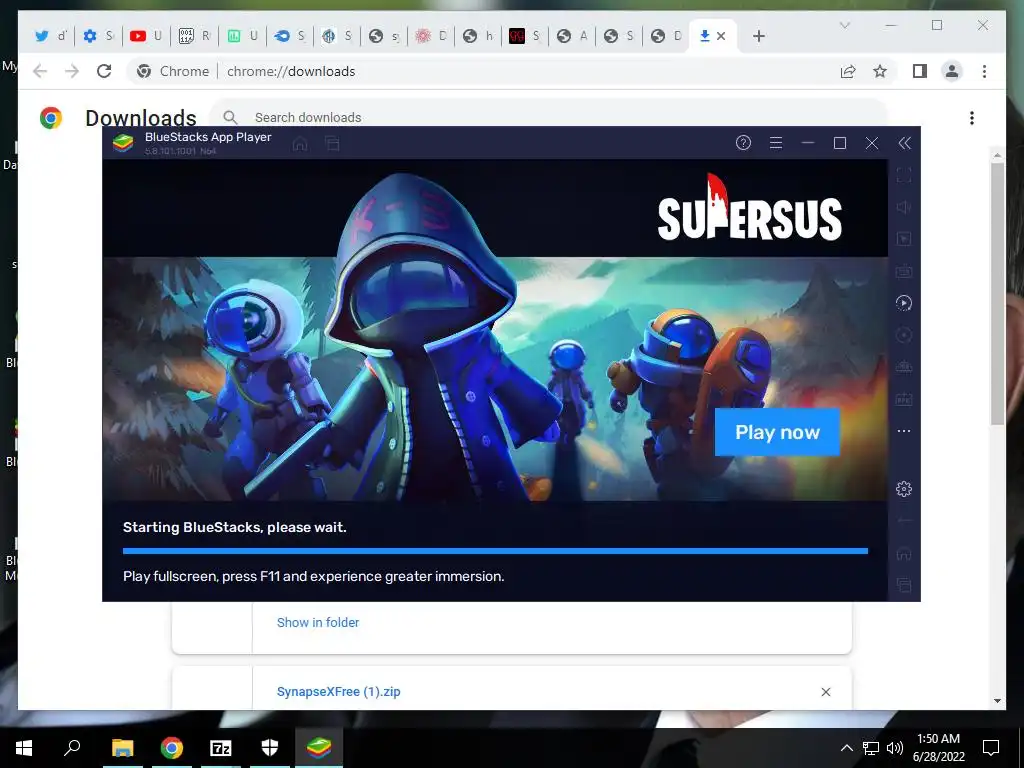Remove SynapseXFree (1).zip from downloads list
Screen dimensions: 1024x768
pyautogui.click(x=826, y=692)
